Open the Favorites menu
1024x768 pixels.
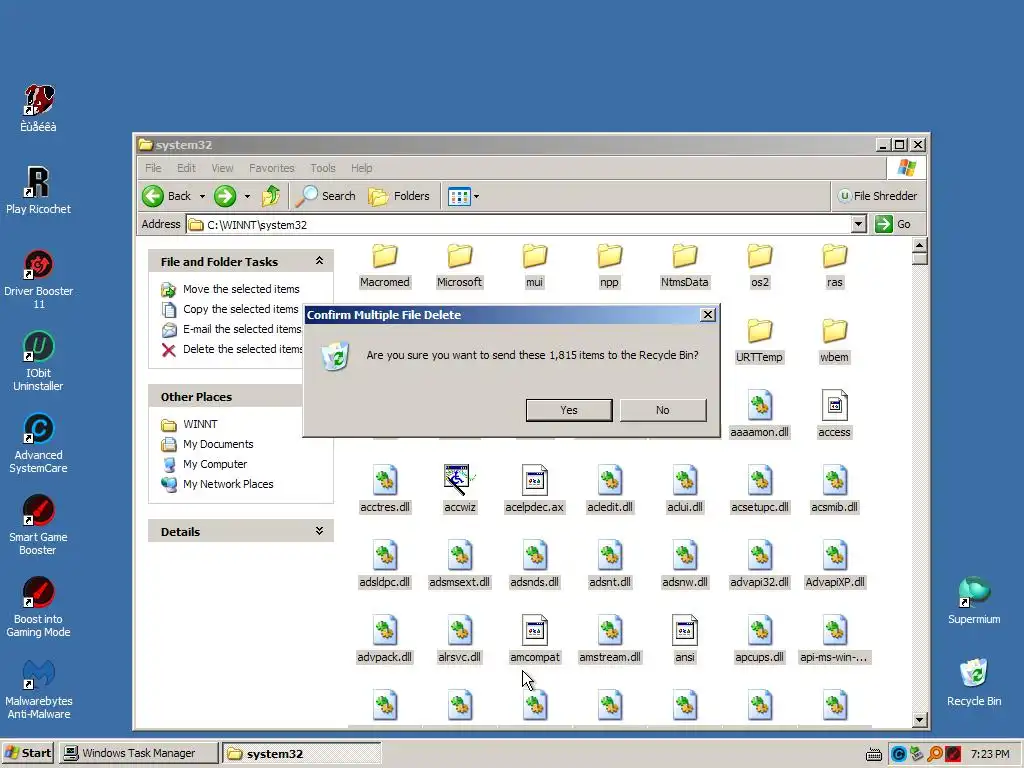pos(272,168)
